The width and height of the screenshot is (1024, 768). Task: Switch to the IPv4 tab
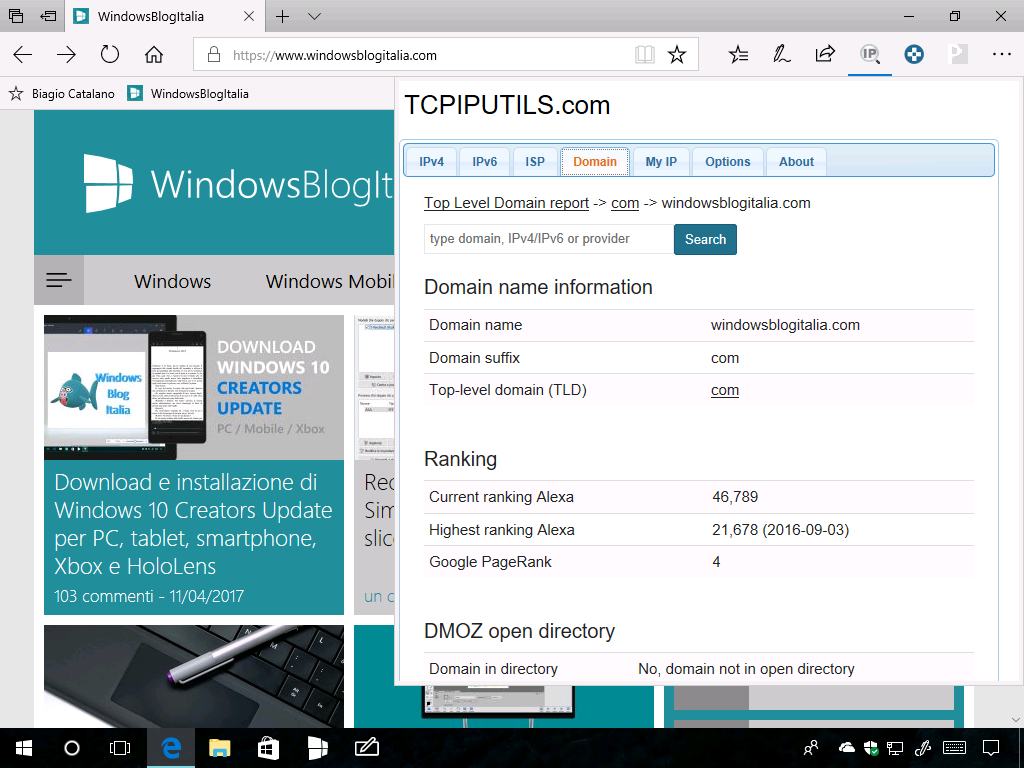coord(431,161)
